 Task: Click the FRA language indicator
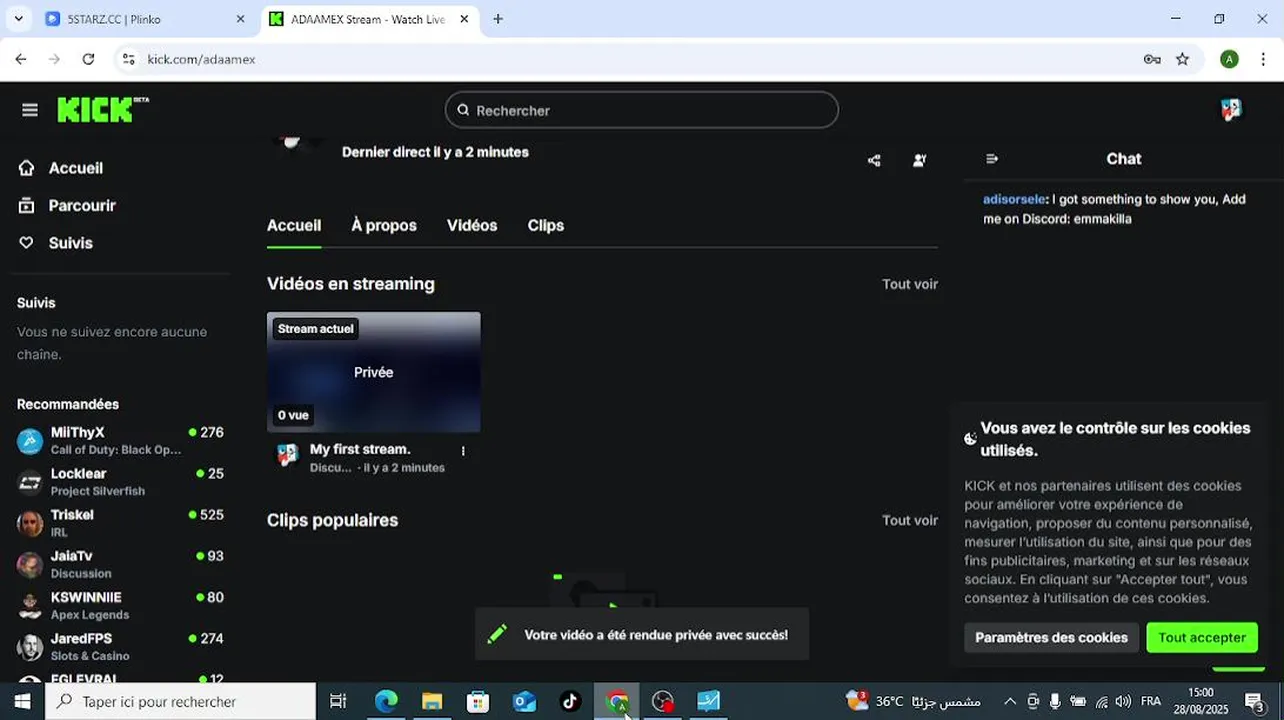pos(1151,701)
